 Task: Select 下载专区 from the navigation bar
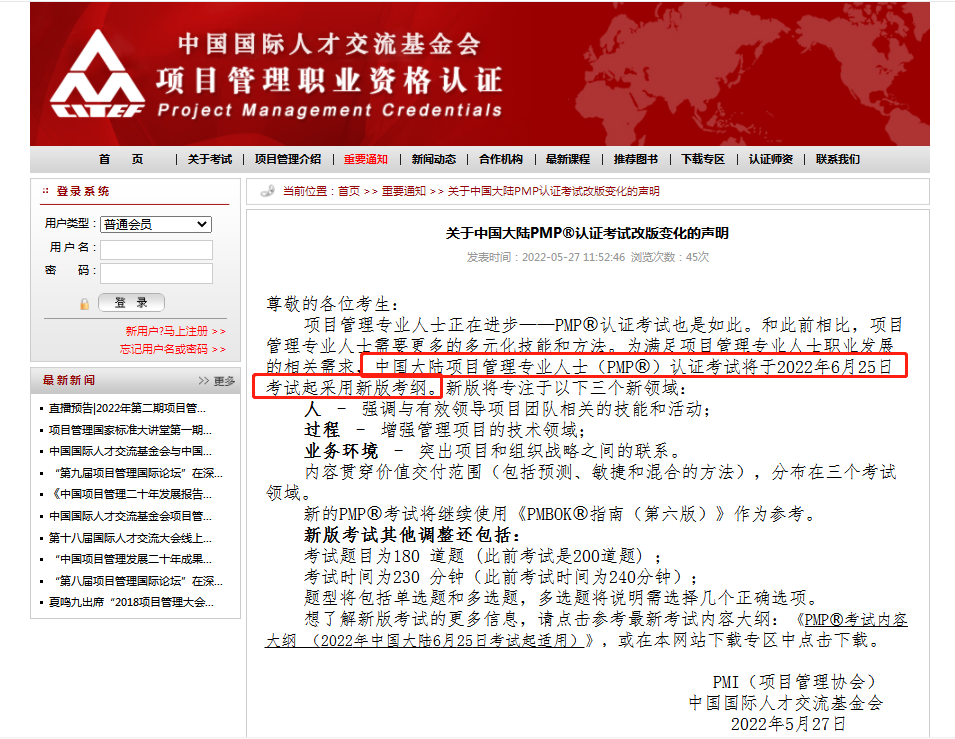point(702,159)
